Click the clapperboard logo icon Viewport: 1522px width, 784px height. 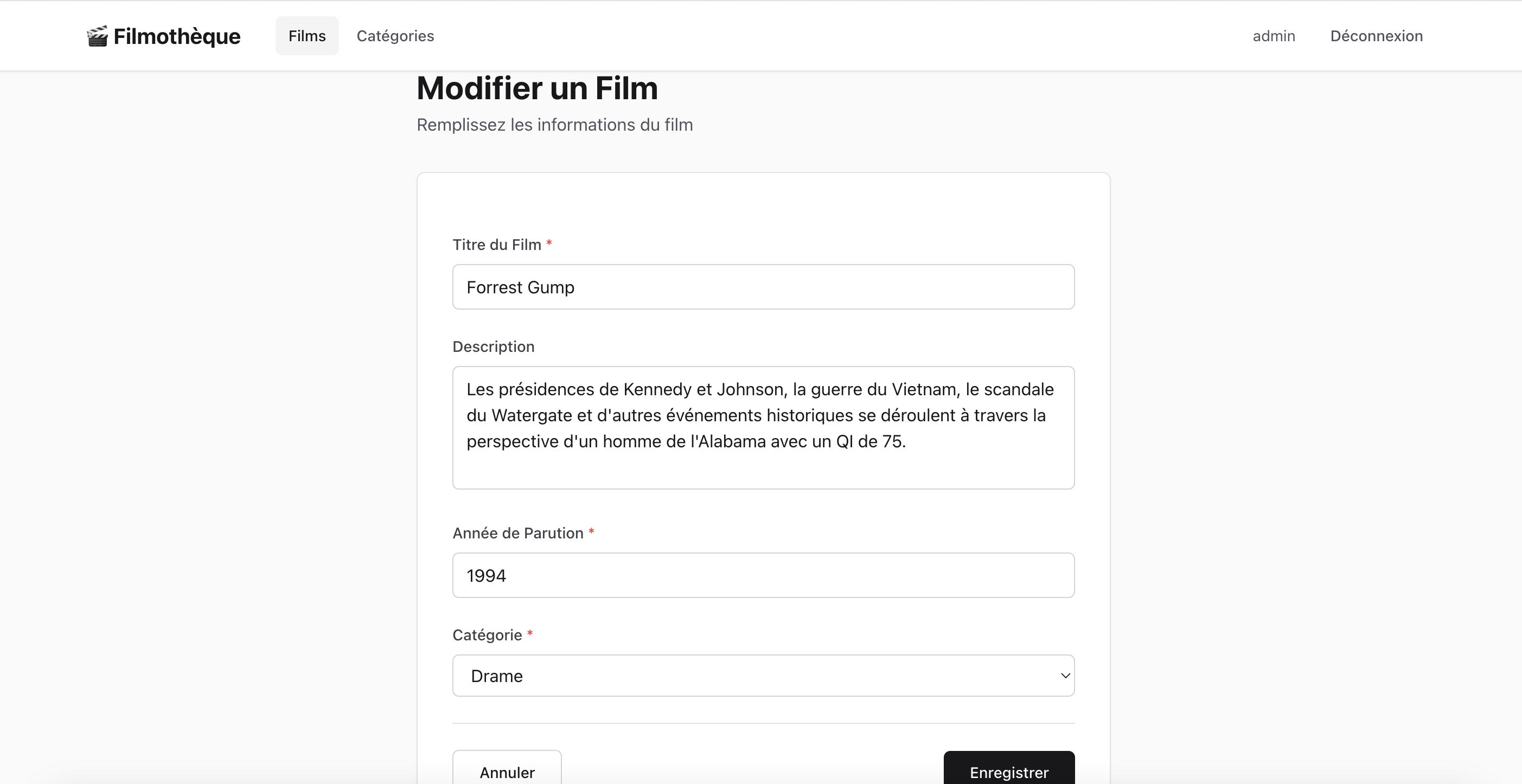point(98,36)
